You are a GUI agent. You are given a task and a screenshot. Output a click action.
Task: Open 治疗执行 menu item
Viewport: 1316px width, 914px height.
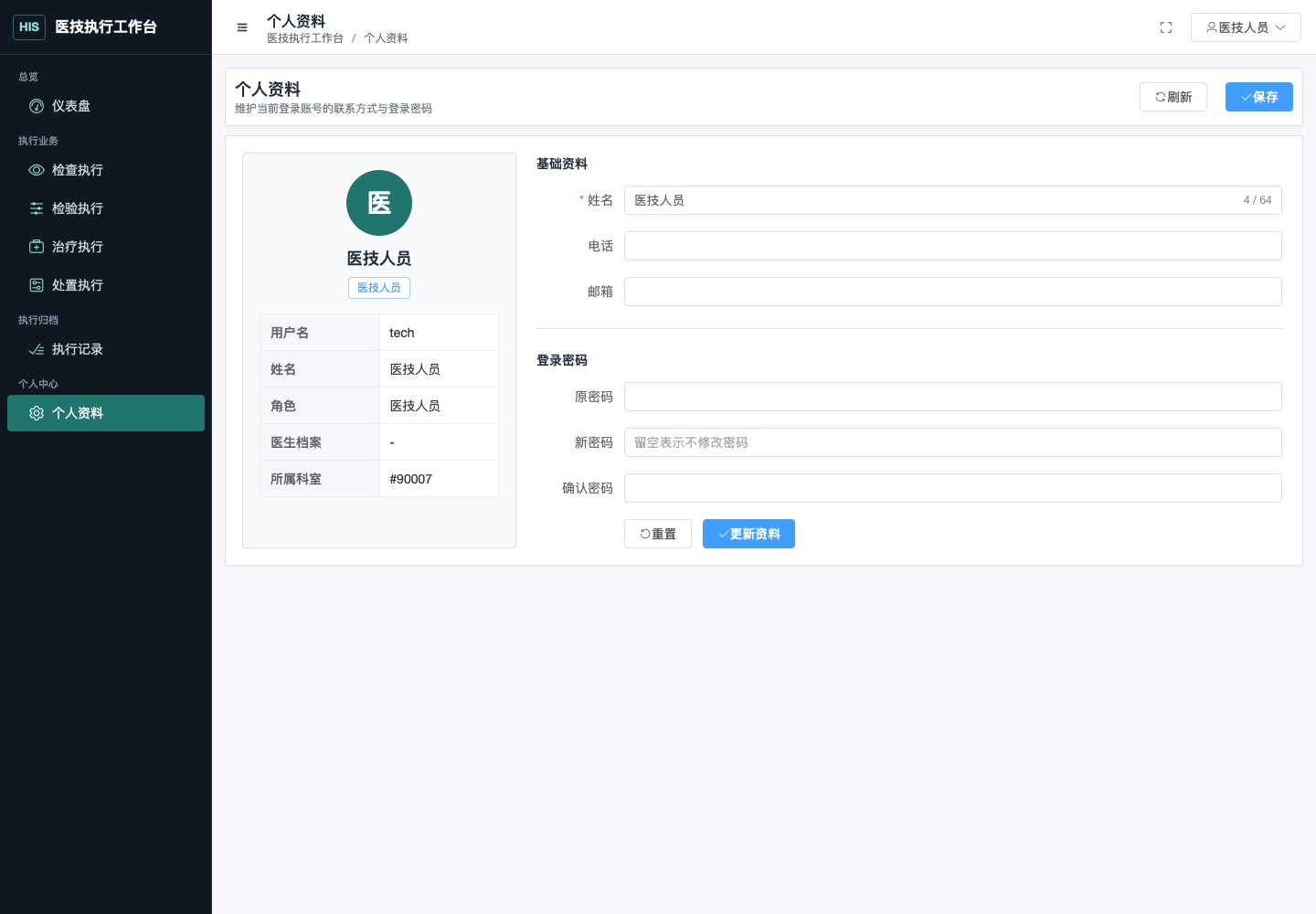coord(106,247)
